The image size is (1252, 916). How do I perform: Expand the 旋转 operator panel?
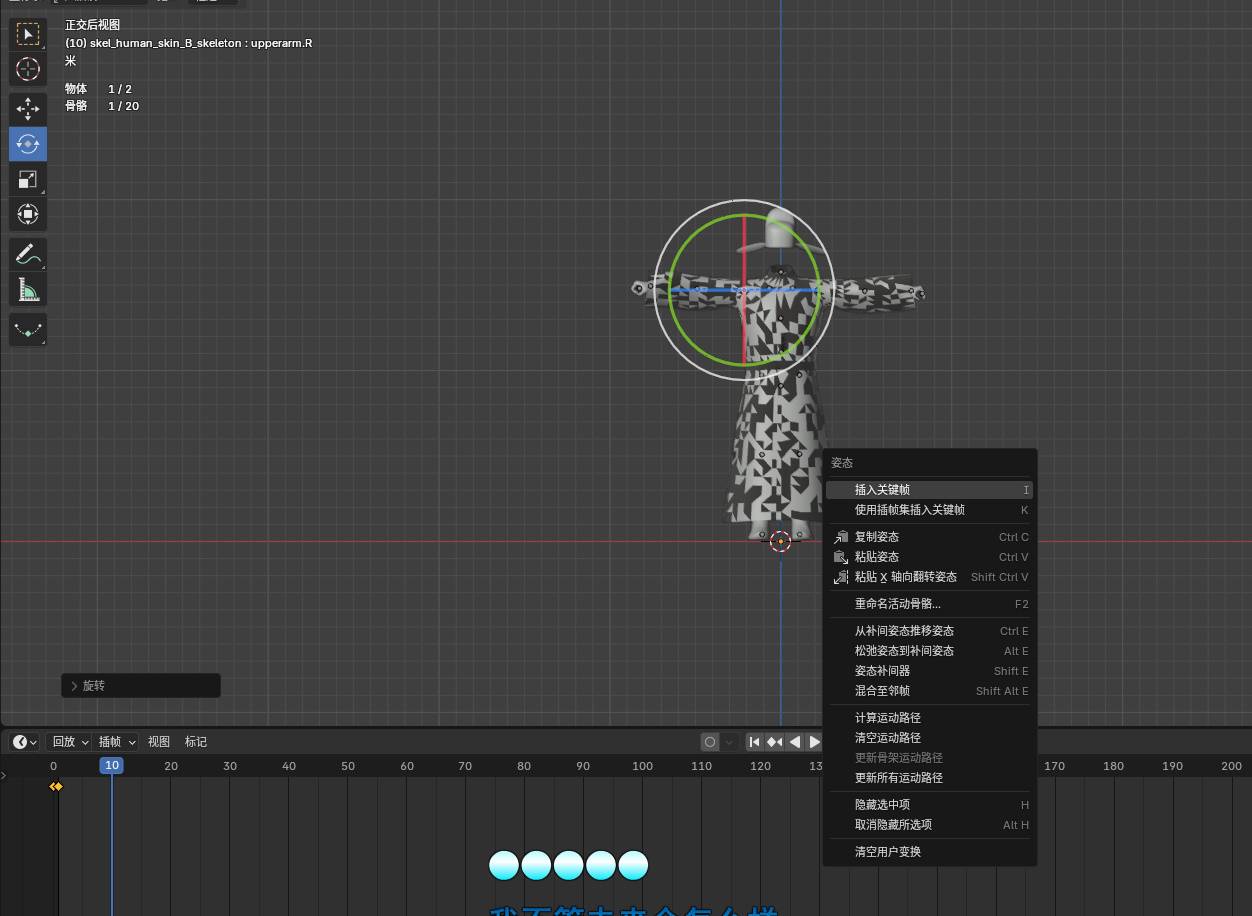(141, 686)
